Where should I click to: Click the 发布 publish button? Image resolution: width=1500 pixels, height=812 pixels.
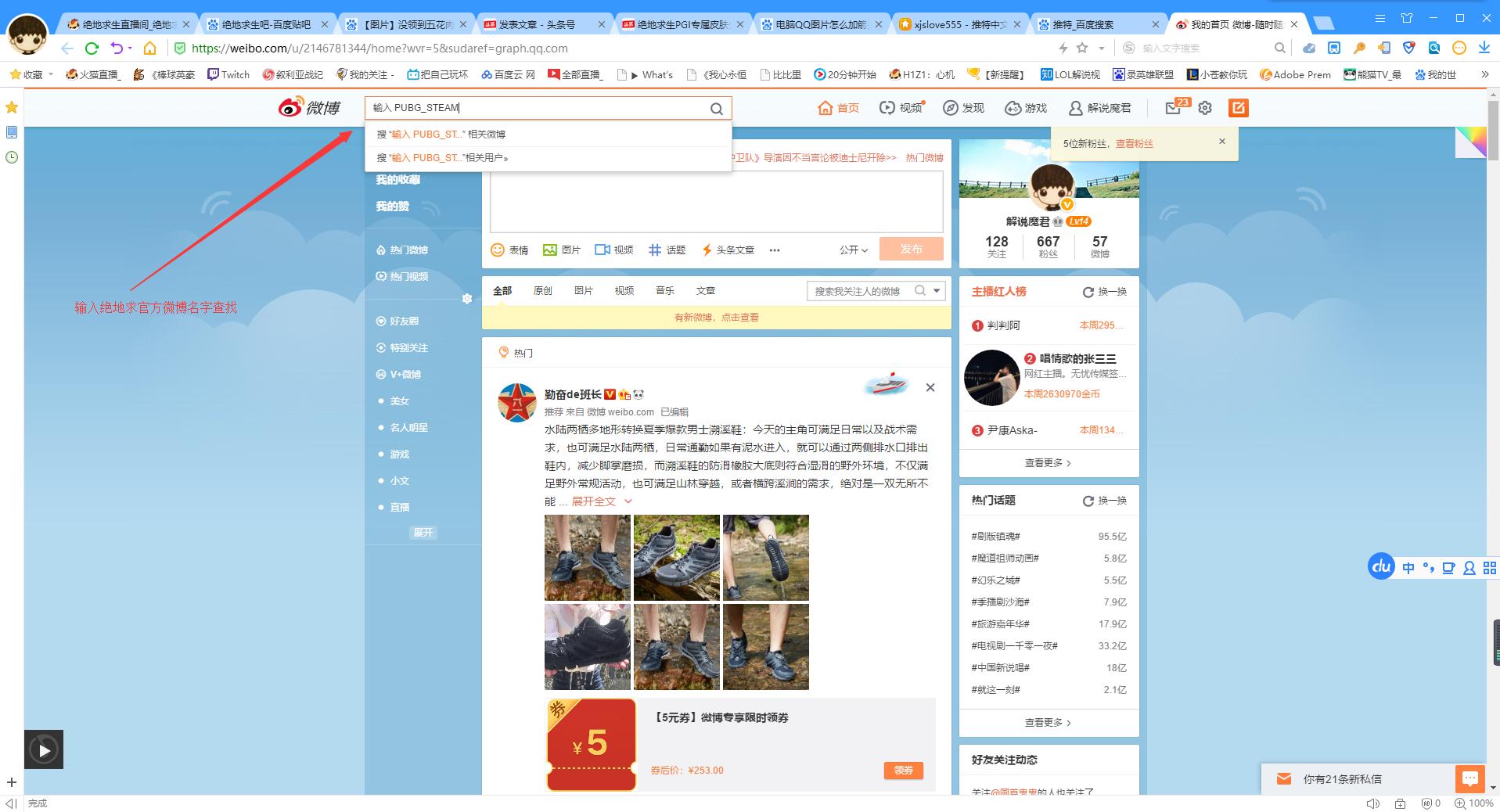coord(911,249)
